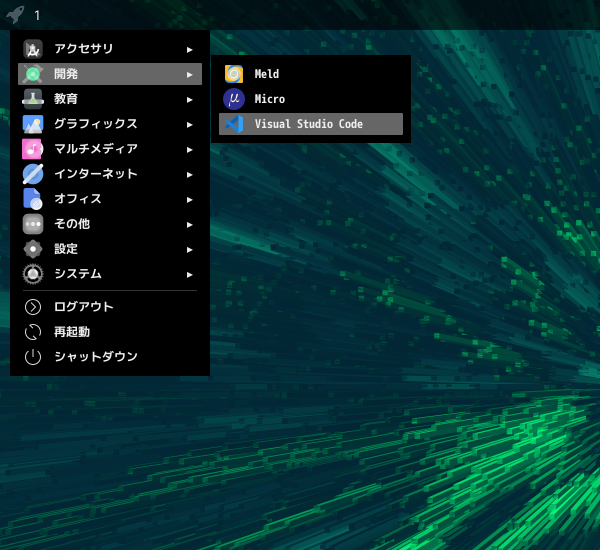Image resolution: width=600 pixels, height=550 pixels.
Task: Open the インターネット menu entry
Action: [110, 174]
